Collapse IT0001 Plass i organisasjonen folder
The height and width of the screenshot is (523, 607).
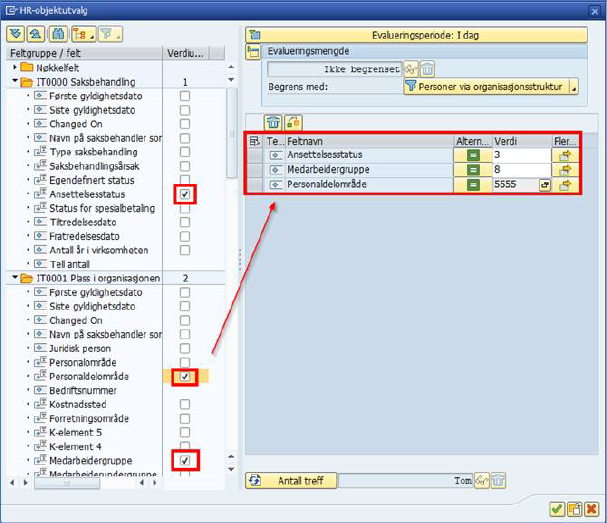point(15,278)
